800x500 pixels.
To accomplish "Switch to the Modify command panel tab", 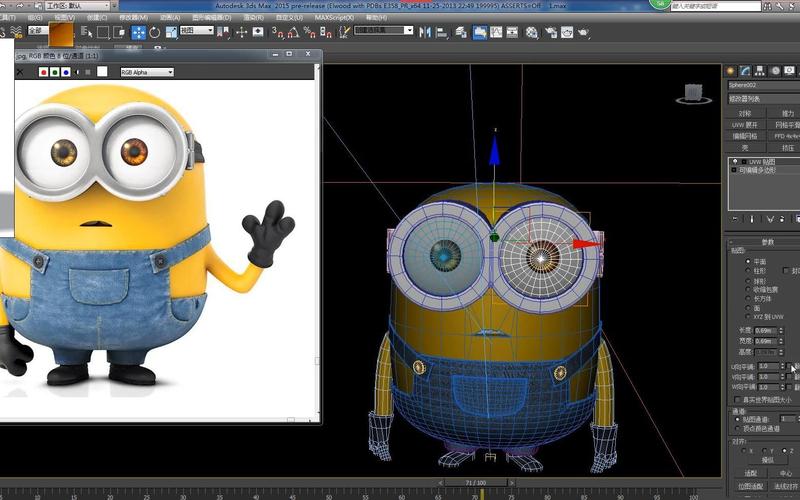I will (745, 71).
